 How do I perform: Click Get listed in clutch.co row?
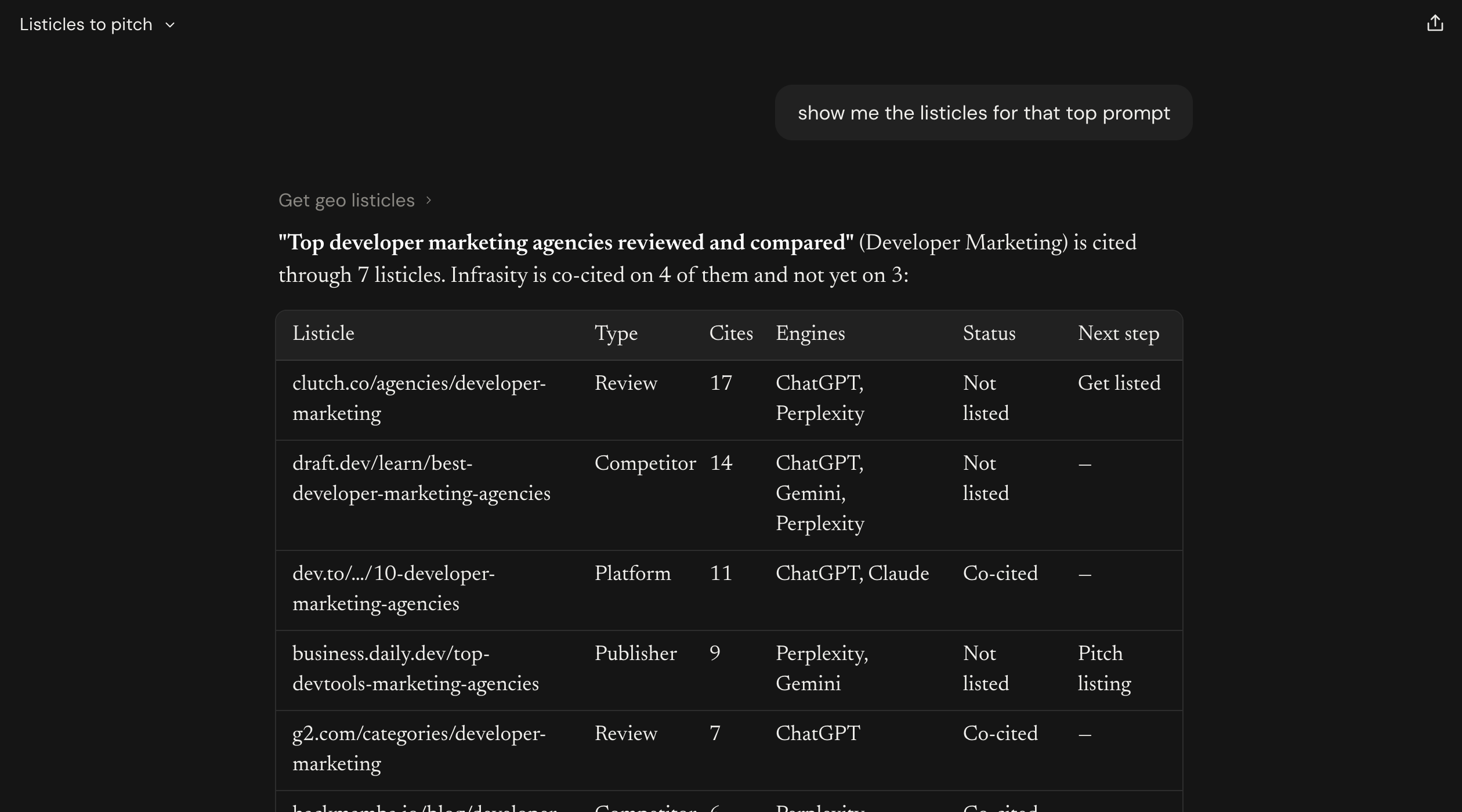[1119, 383]
